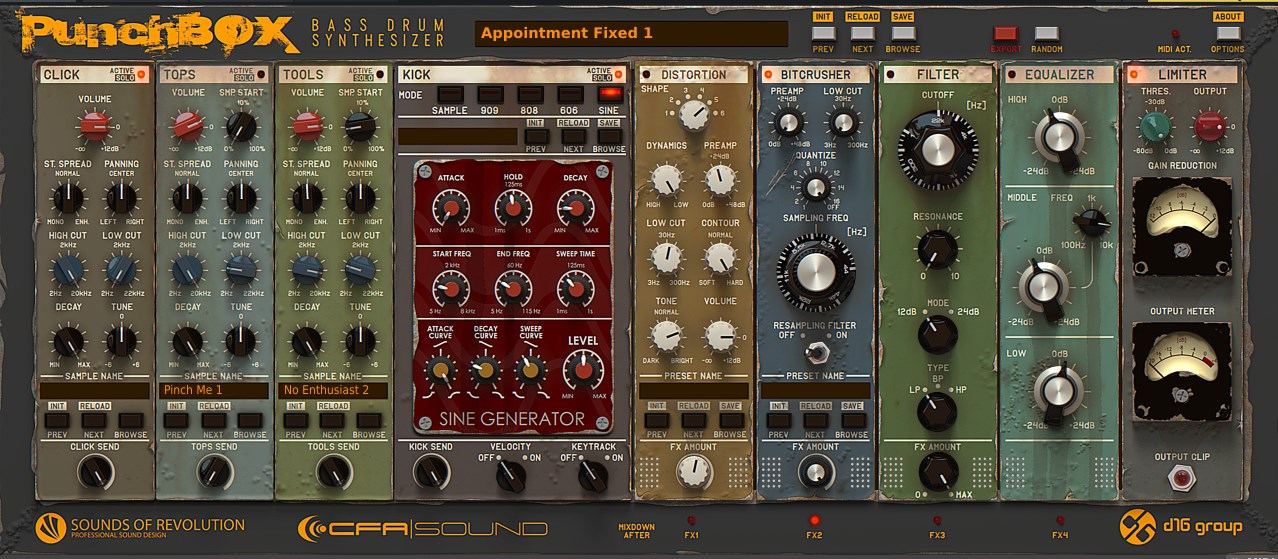Click the Kick Send knob
The width and height of the screenshot is (1278, 559).
tap(431, 472)
